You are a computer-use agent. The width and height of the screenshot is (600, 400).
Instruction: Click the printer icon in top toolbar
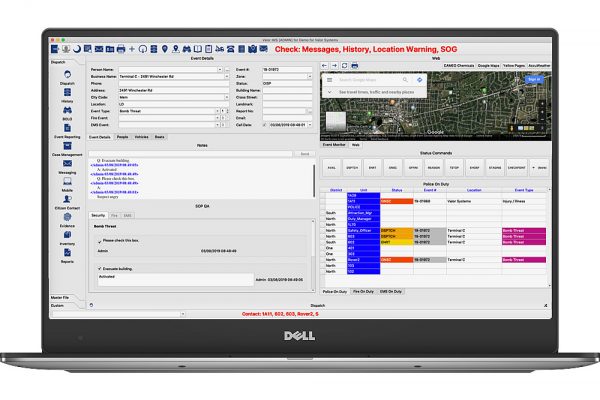[x=121, y=48]
